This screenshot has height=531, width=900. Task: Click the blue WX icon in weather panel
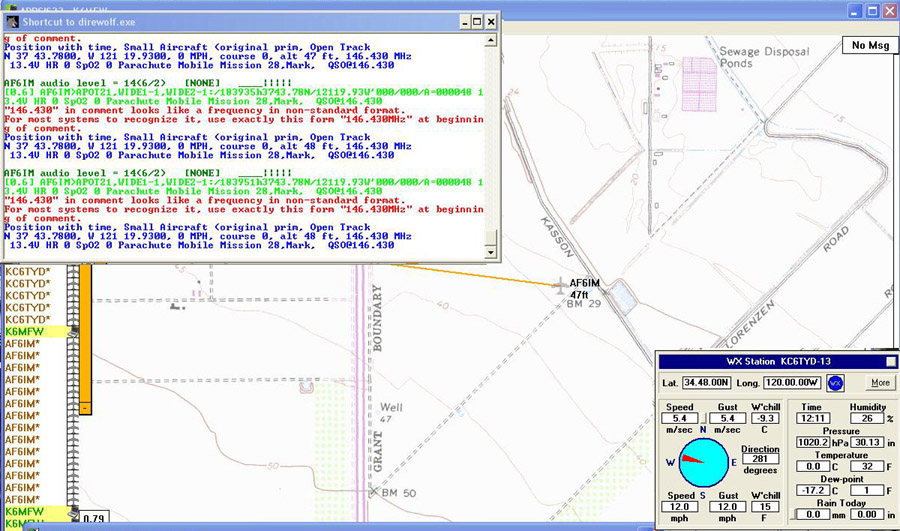point(836,383)
